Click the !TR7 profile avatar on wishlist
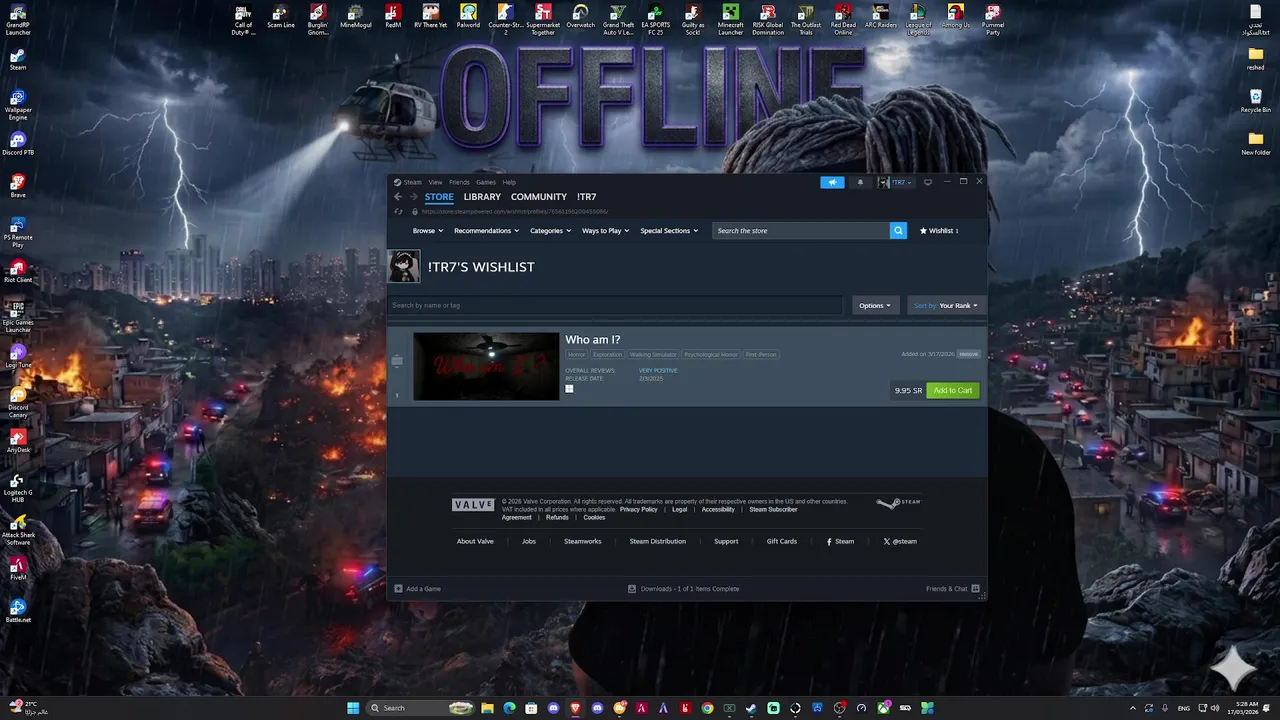 (x=404, y=267)
